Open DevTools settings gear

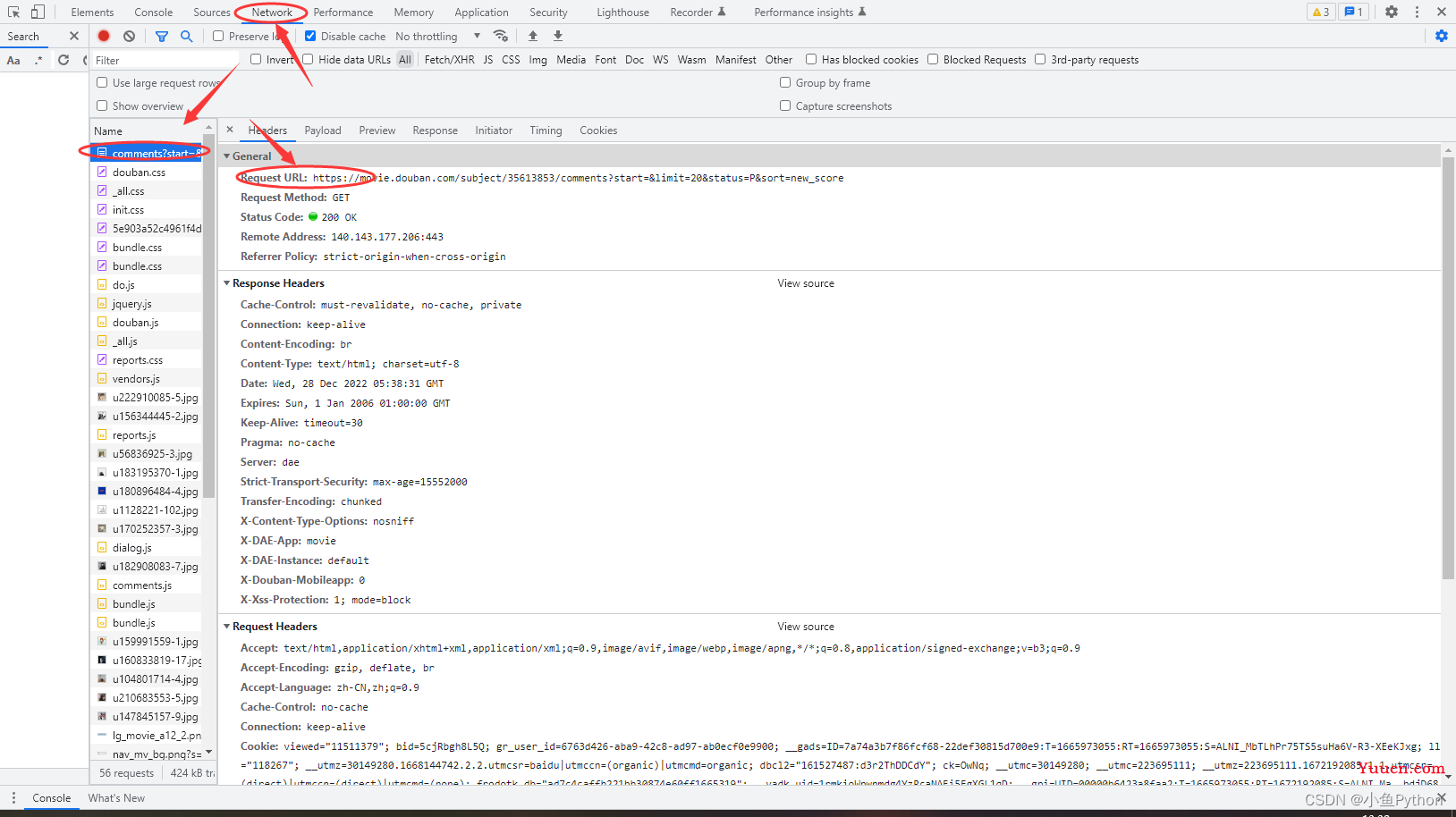(1392, 12)
